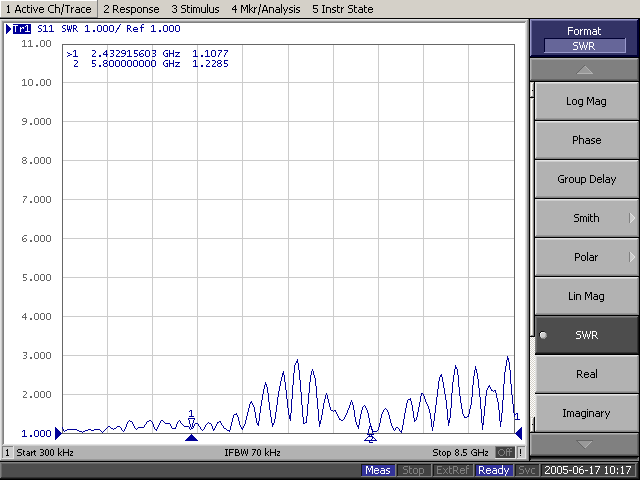640x480 pixels.
Task: Click the exclamation mark status indicator
Action: click(521, 453)
